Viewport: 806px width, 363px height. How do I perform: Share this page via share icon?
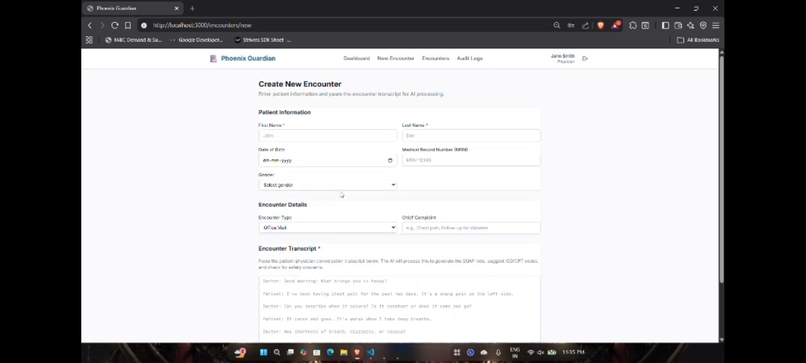pos(585,25)
